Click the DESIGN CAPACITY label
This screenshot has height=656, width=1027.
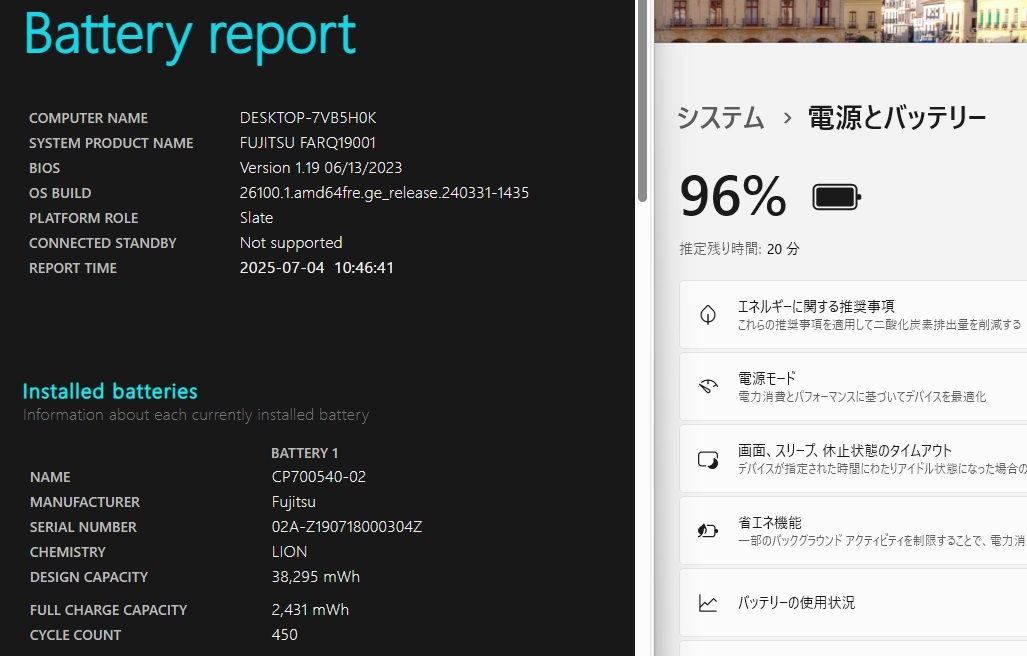point(89,577)
